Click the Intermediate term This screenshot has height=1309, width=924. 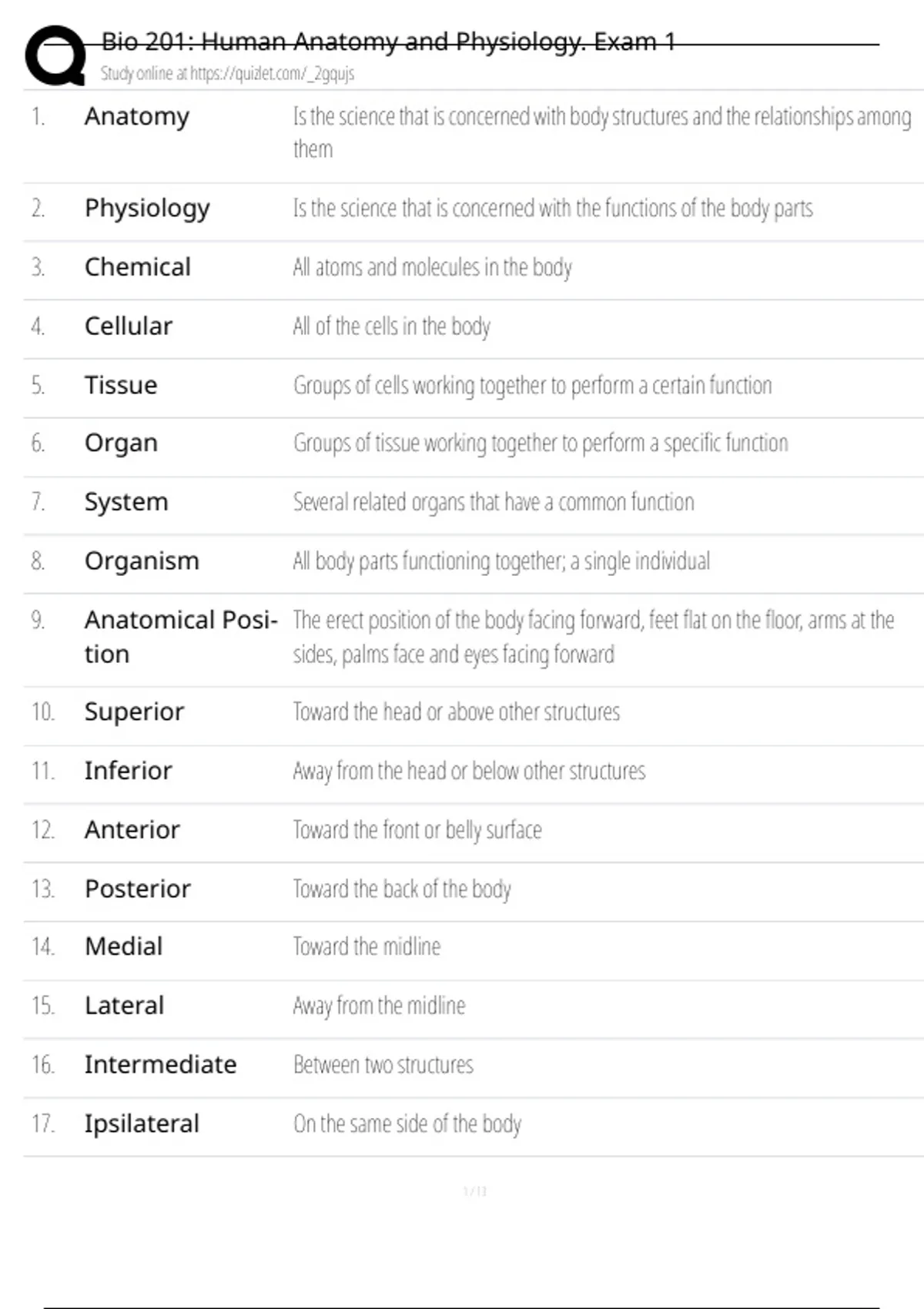[x=161, y=1065]
